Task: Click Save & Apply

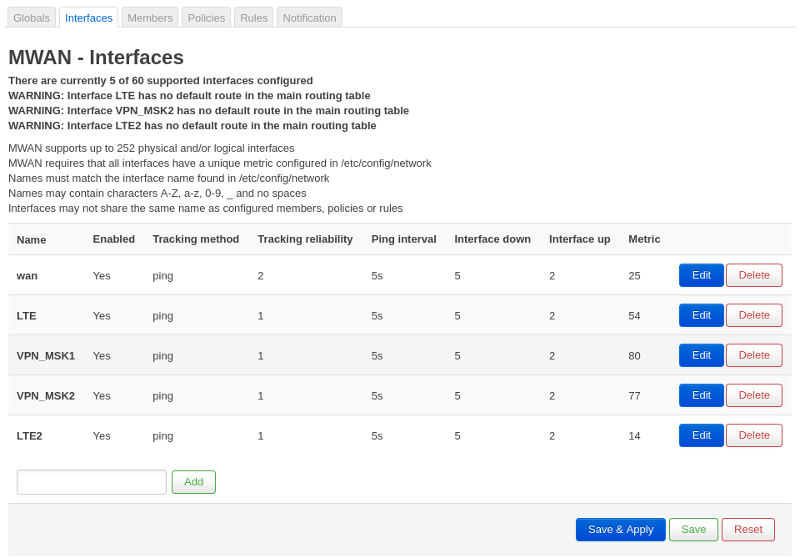Action: tap(620, 529)
